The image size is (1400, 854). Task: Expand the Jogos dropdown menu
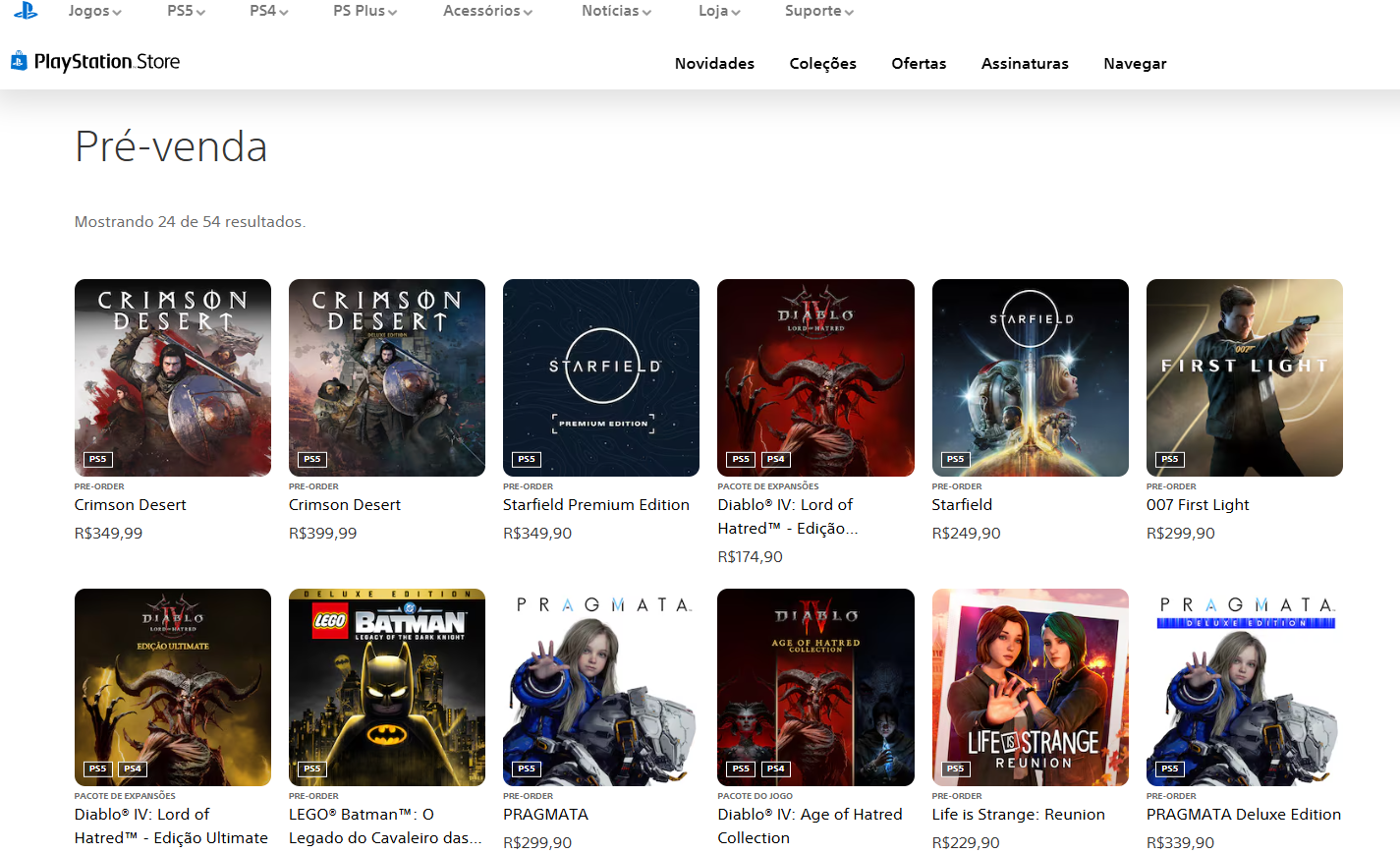click(x=94, y=11)
